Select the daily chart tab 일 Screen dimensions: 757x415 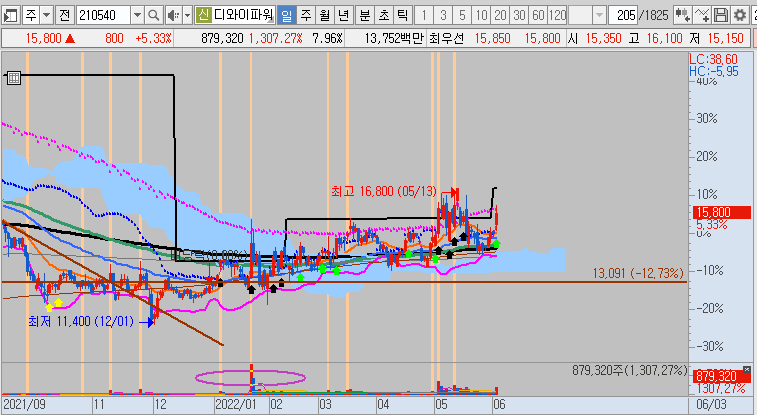point(286,15)
